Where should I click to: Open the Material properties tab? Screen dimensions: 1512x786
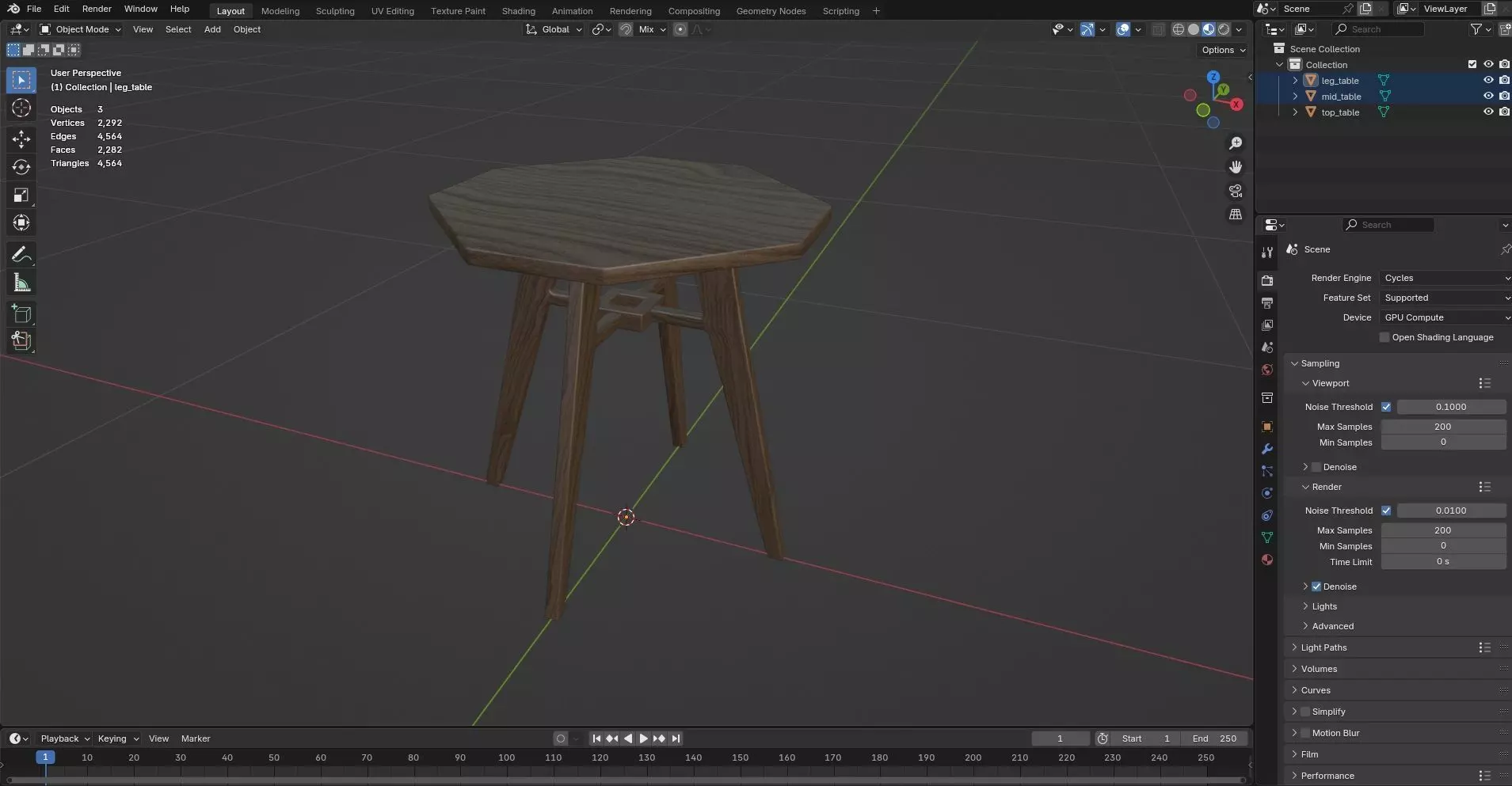tap(1267, 560)
